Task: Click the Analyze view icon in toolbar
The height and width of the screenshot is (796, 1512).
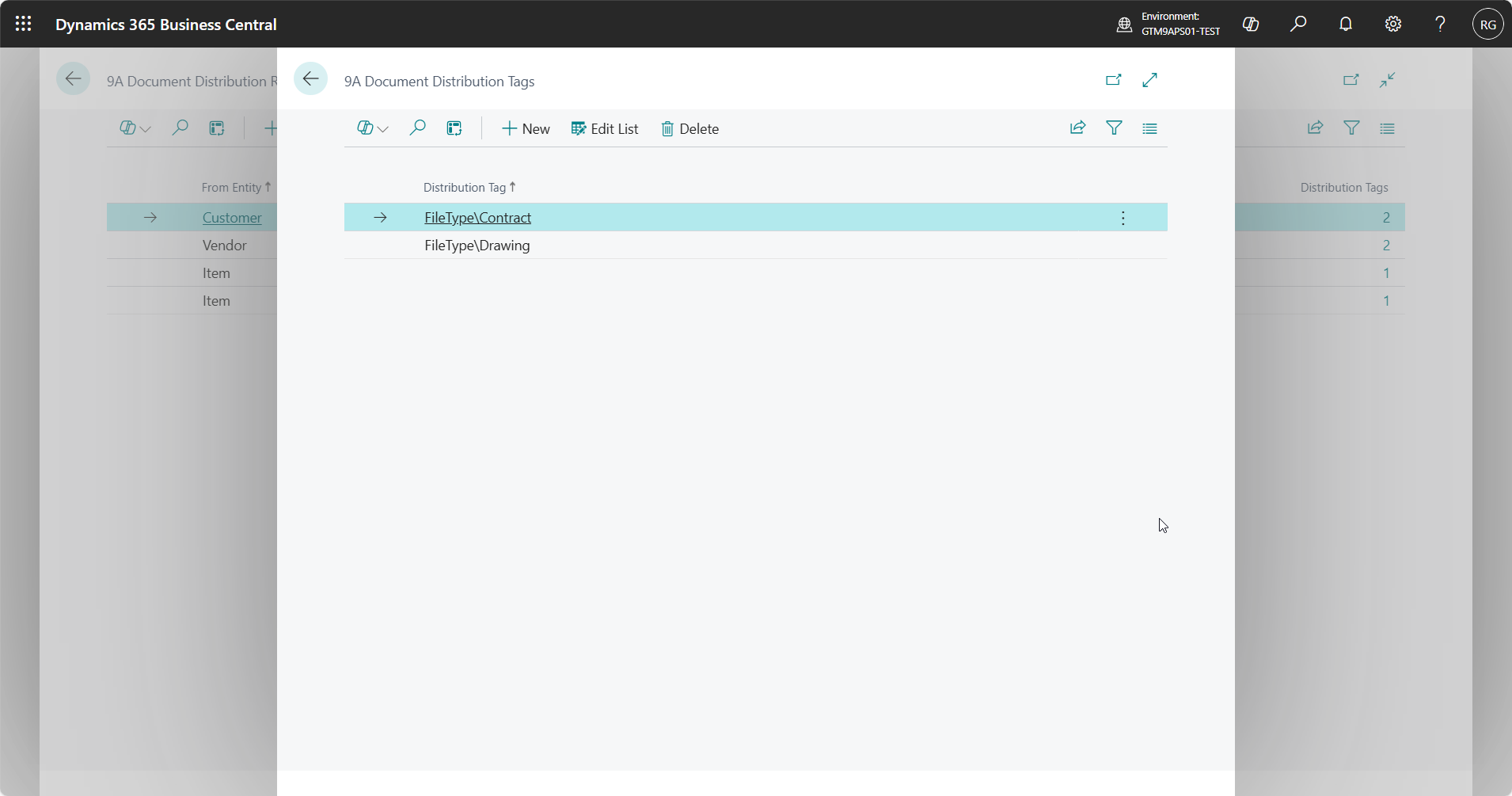Action: pyautogui.click(x=454, y=128)
